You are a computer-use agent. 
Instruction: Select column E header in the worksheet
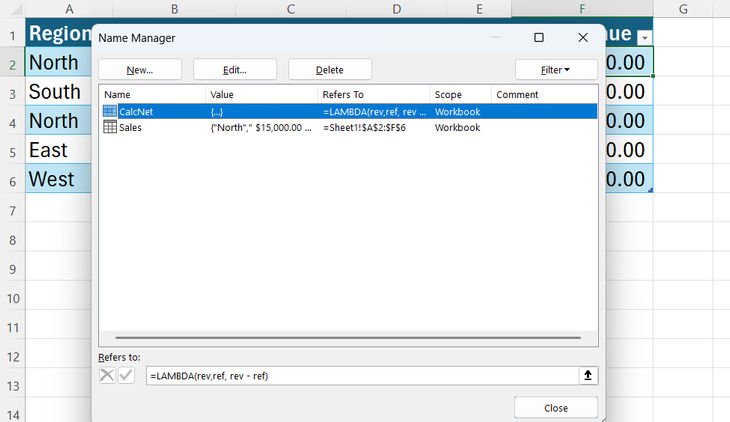coord(479,9)
